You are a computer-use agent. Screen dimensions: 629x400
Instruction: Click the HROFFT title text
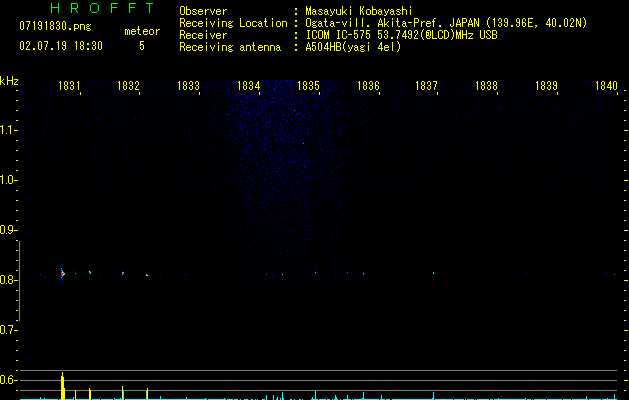click(103, 8)
